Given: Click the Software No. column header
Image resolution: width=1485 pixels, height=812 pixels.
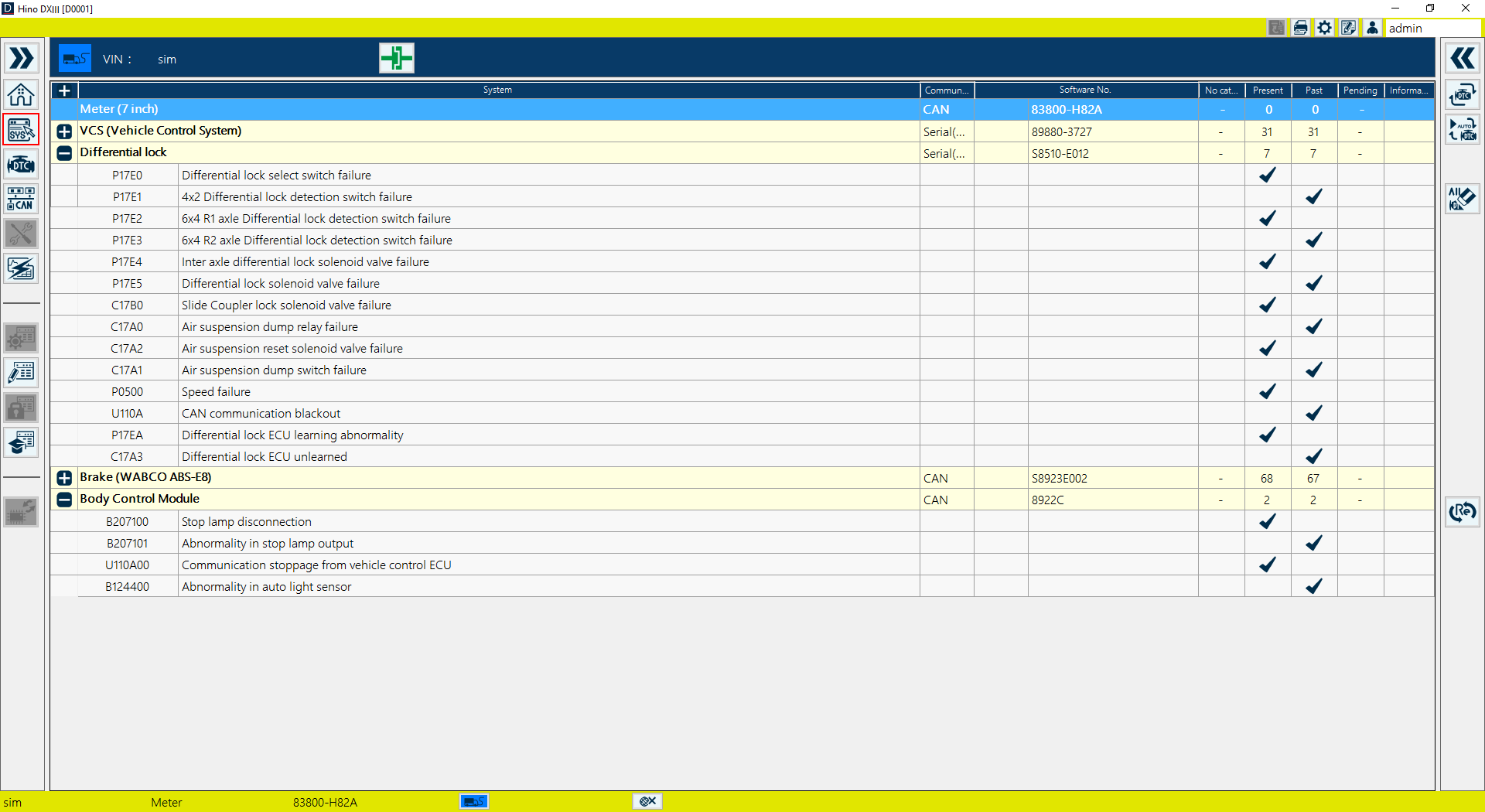Looking at the screenshot, I should pos(1084,90).
